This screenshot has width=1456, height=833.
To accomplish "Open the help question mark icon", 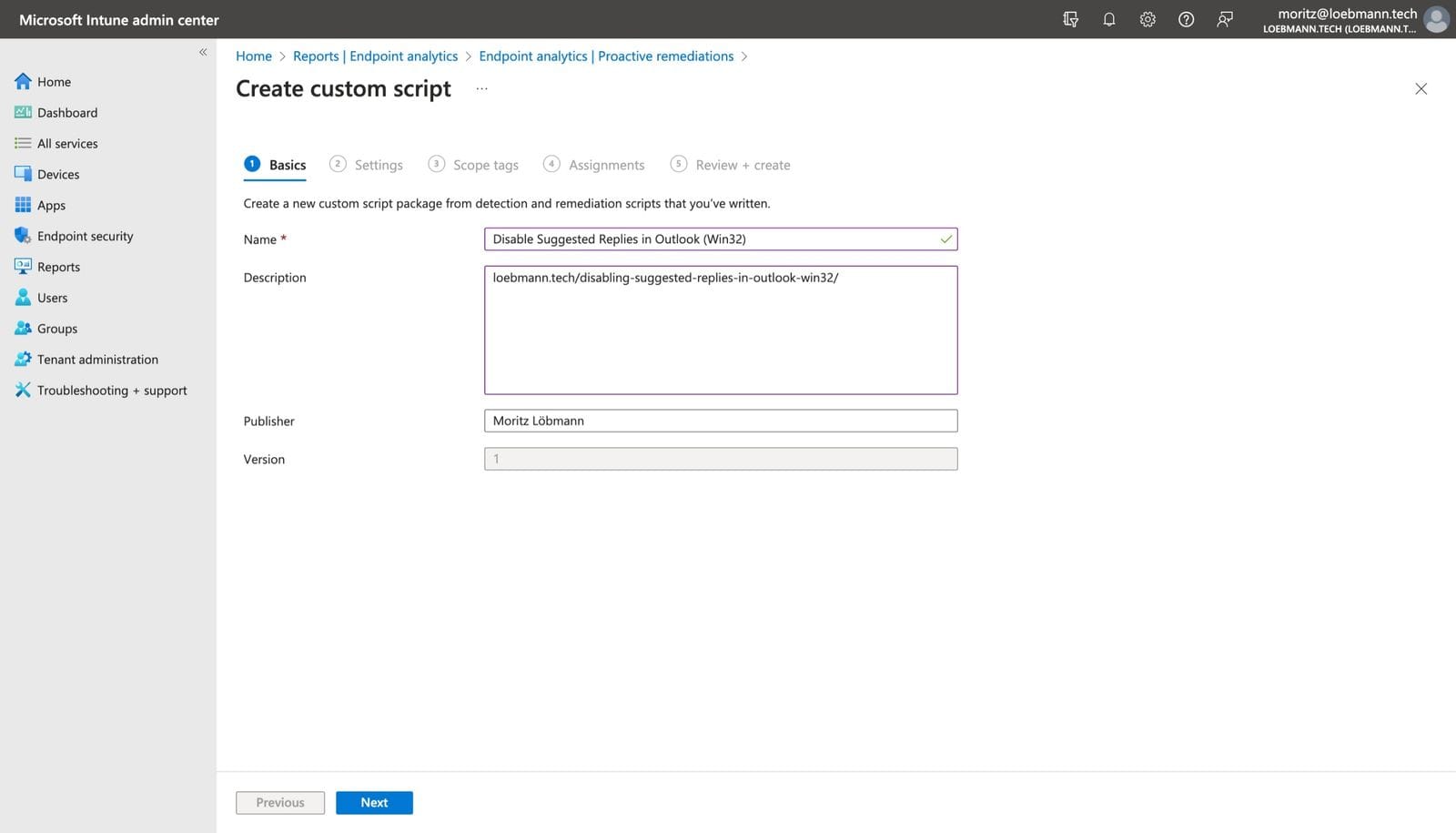I will coord(1186,19).
